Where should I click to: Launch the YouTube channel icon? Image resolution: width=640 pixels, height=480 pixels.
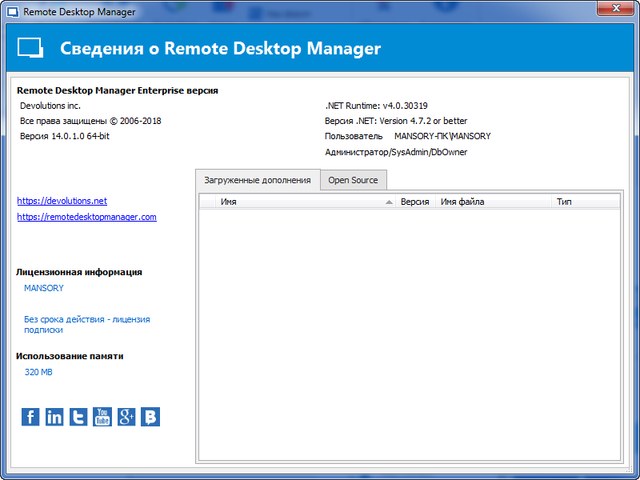102,417
